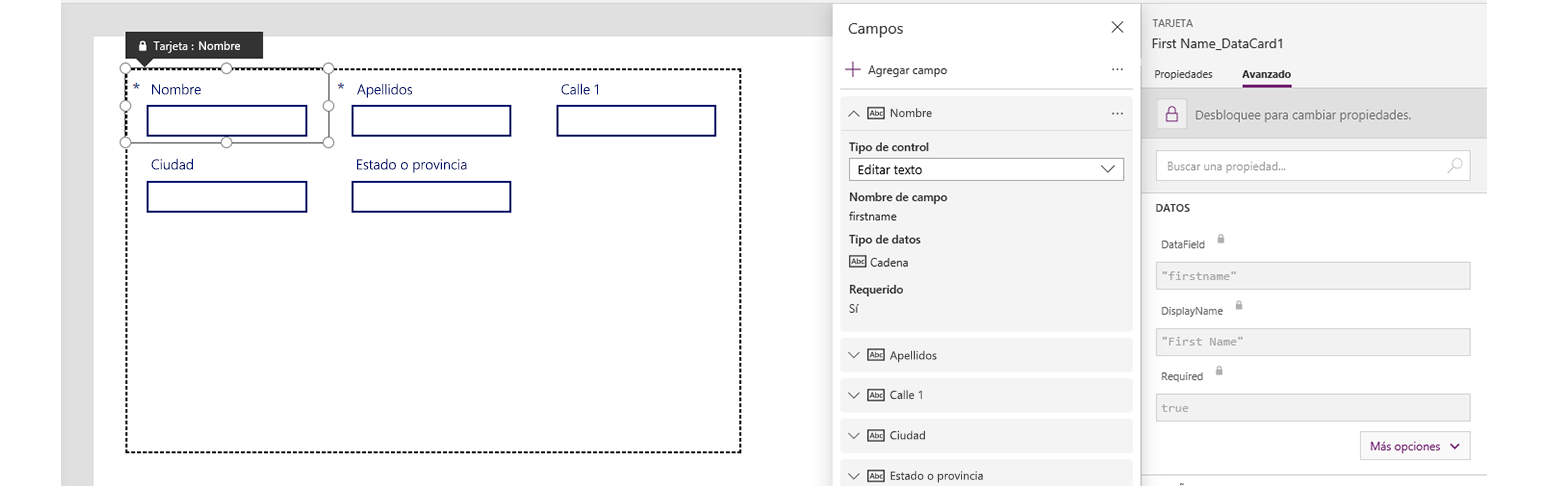Click the lock icon beside Required

click(x=1218, y=371)
